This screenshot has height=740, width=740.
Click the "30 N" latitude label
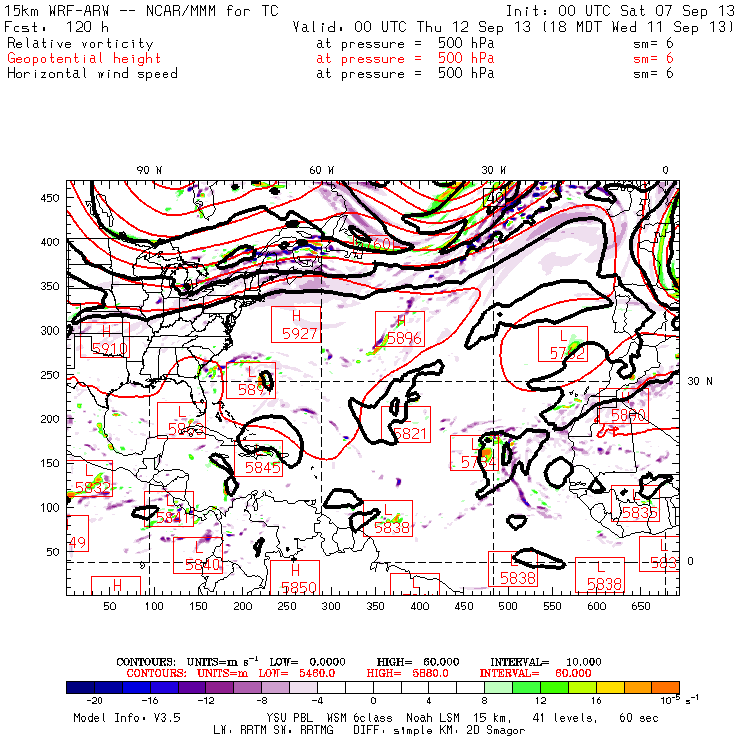point(700,381)
